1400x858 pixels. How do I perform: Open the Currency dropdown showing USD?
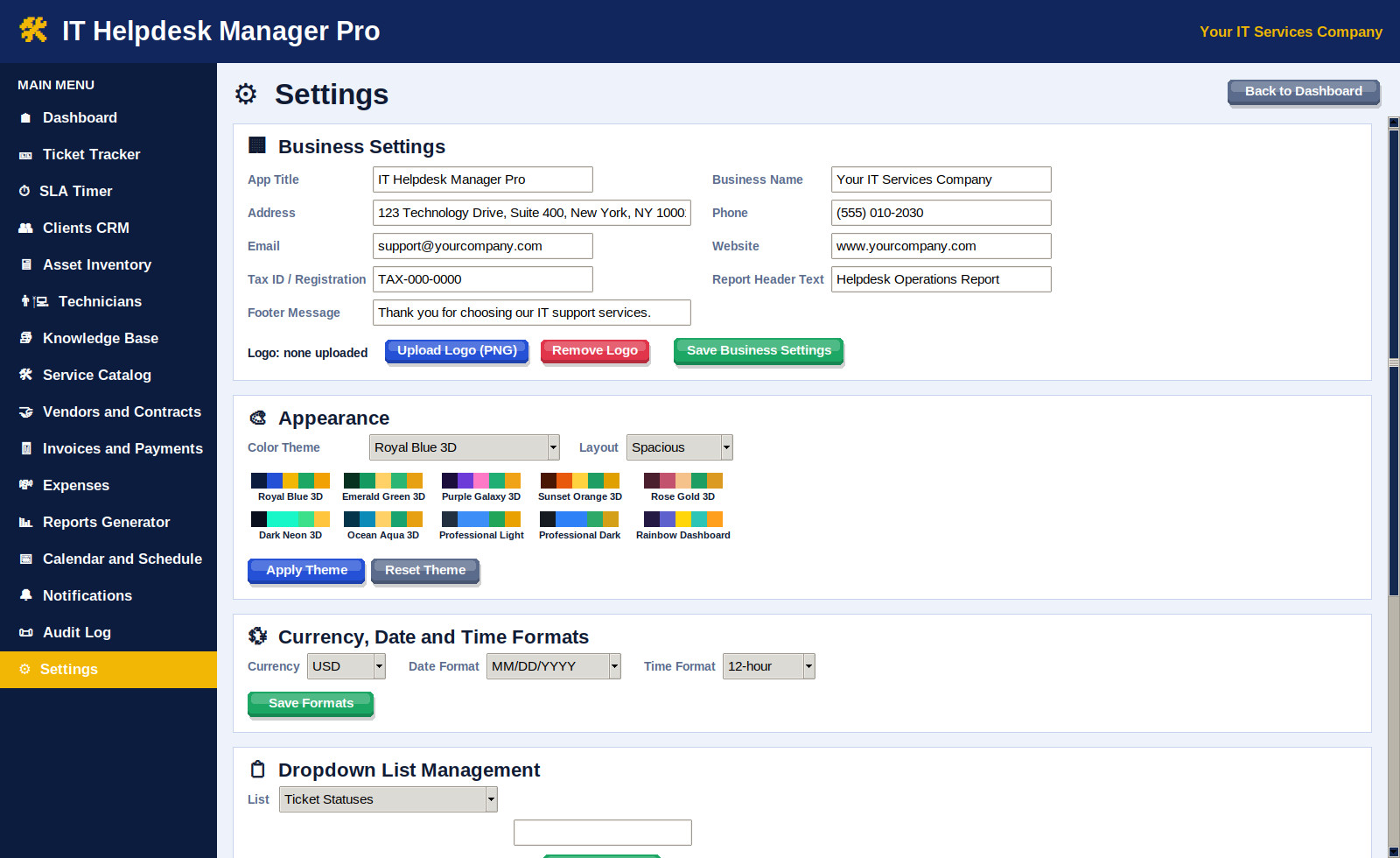346,666
